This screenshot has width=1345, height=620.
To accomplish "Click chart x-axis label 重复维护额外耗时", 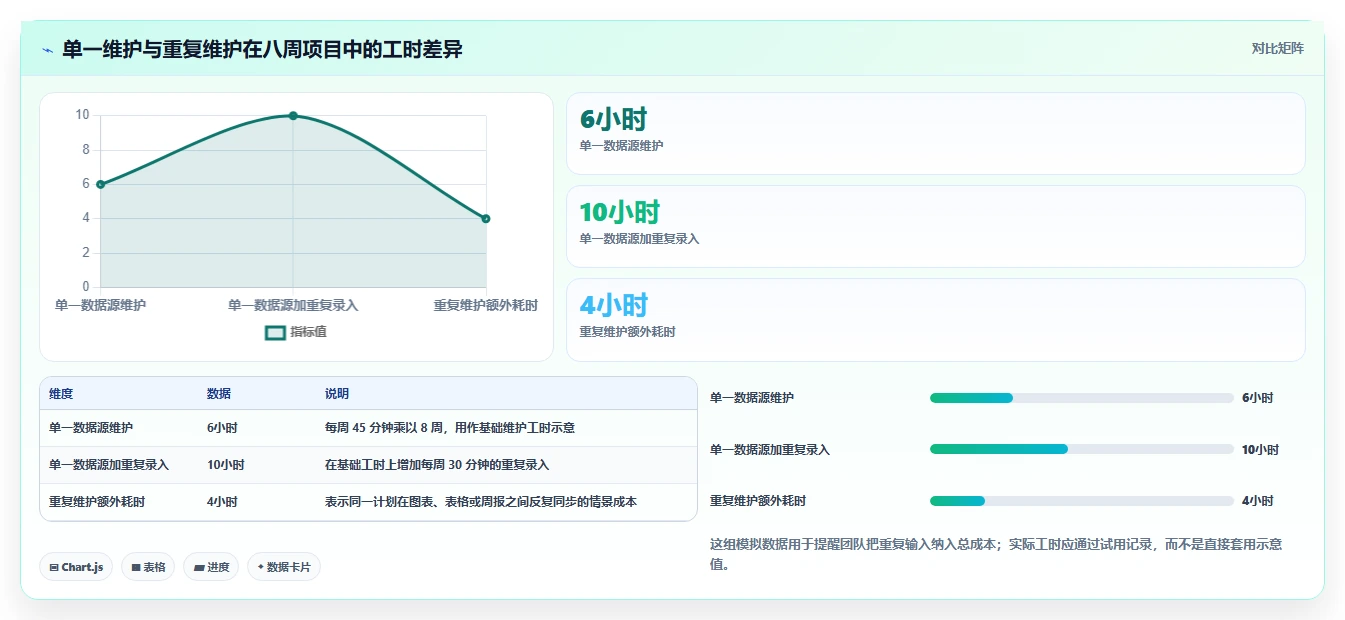I will (486, 305).
